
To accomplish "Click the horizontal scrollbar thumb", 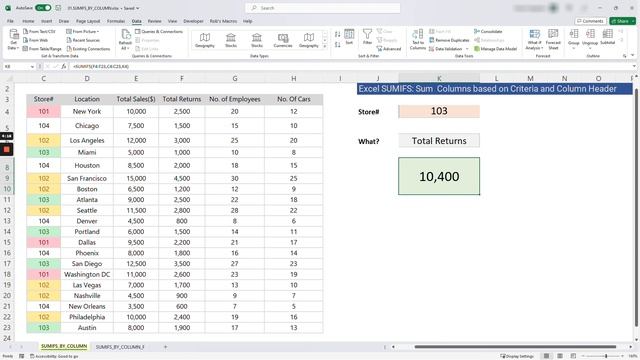I will click(515, 347).
